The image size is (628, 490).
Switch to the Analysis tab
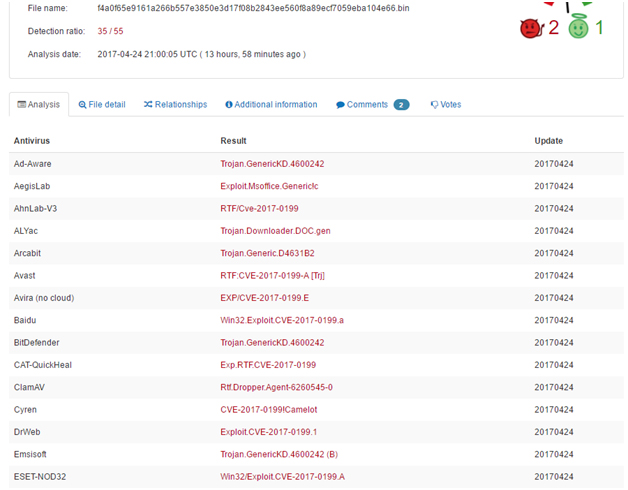coord(39,105)
